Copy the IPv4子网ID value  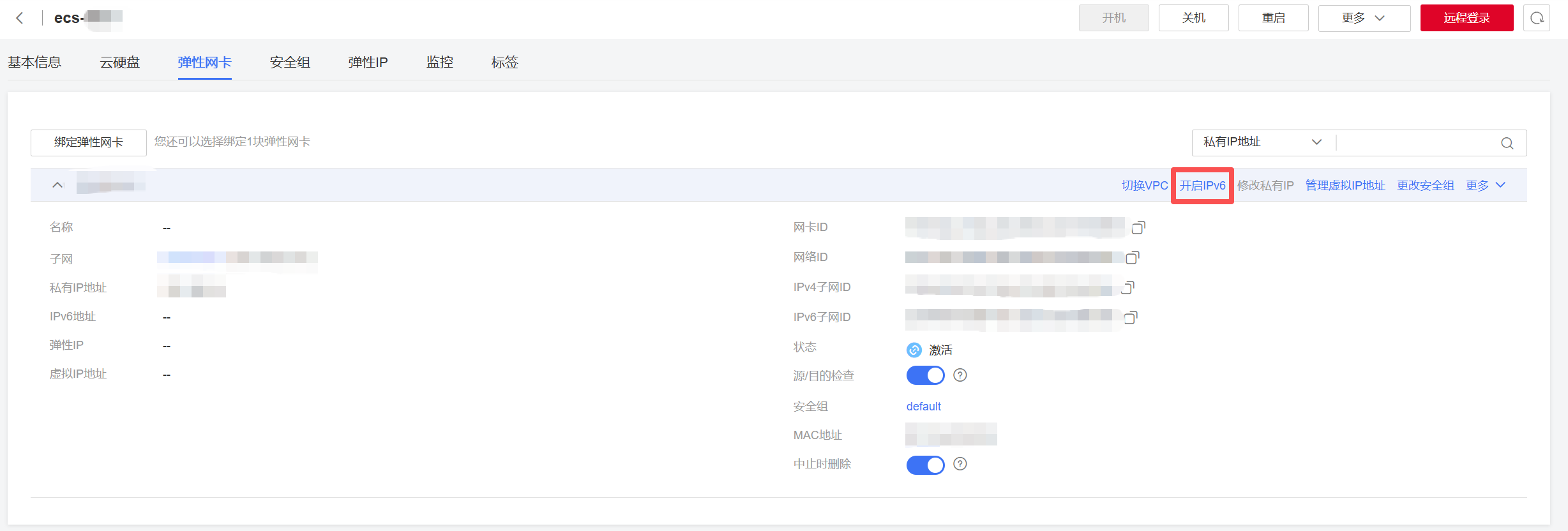pyautogui.click(x=1127, y=287)
